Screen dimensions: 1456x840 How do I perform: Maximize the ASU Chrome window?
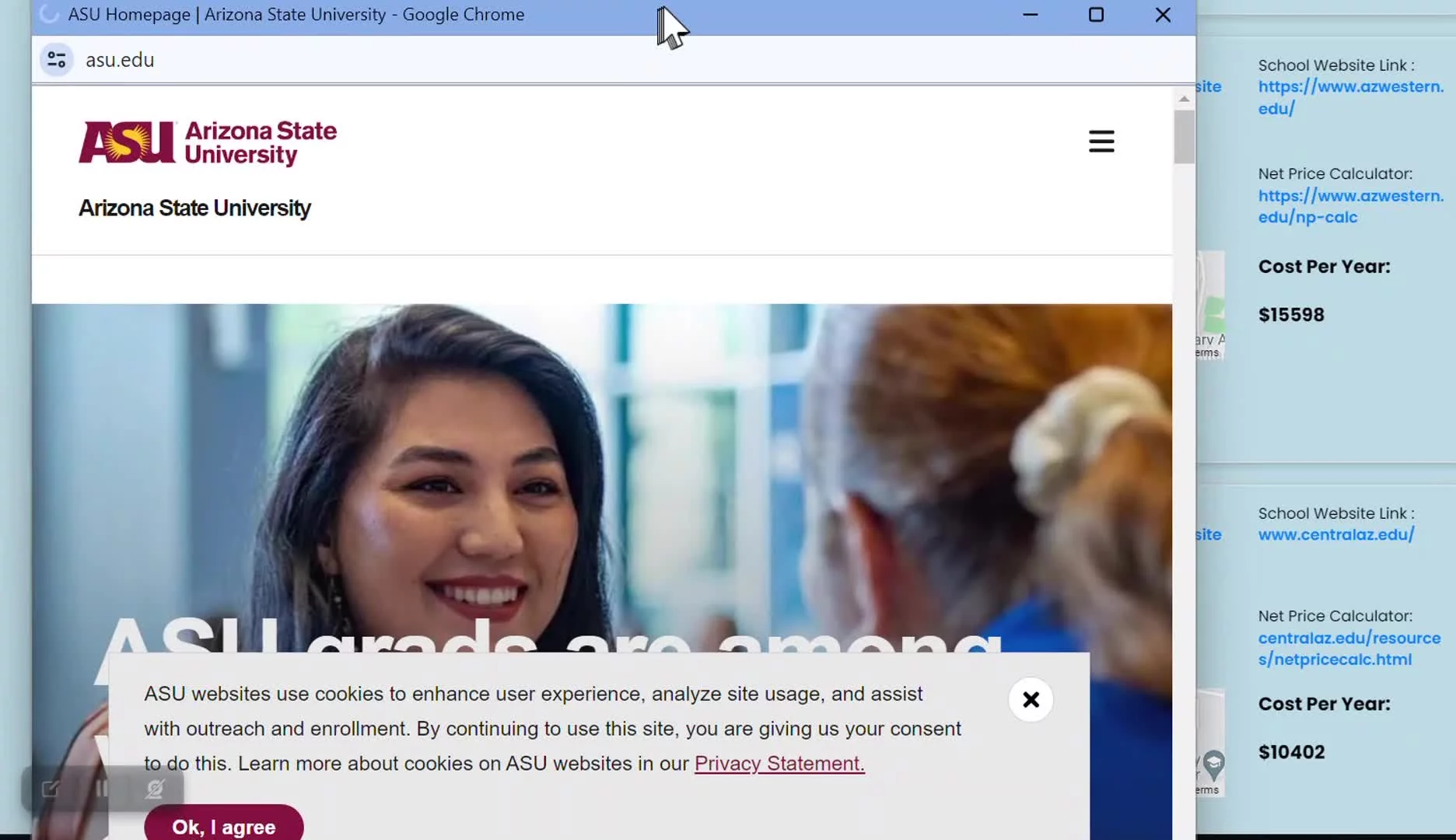1096,15
